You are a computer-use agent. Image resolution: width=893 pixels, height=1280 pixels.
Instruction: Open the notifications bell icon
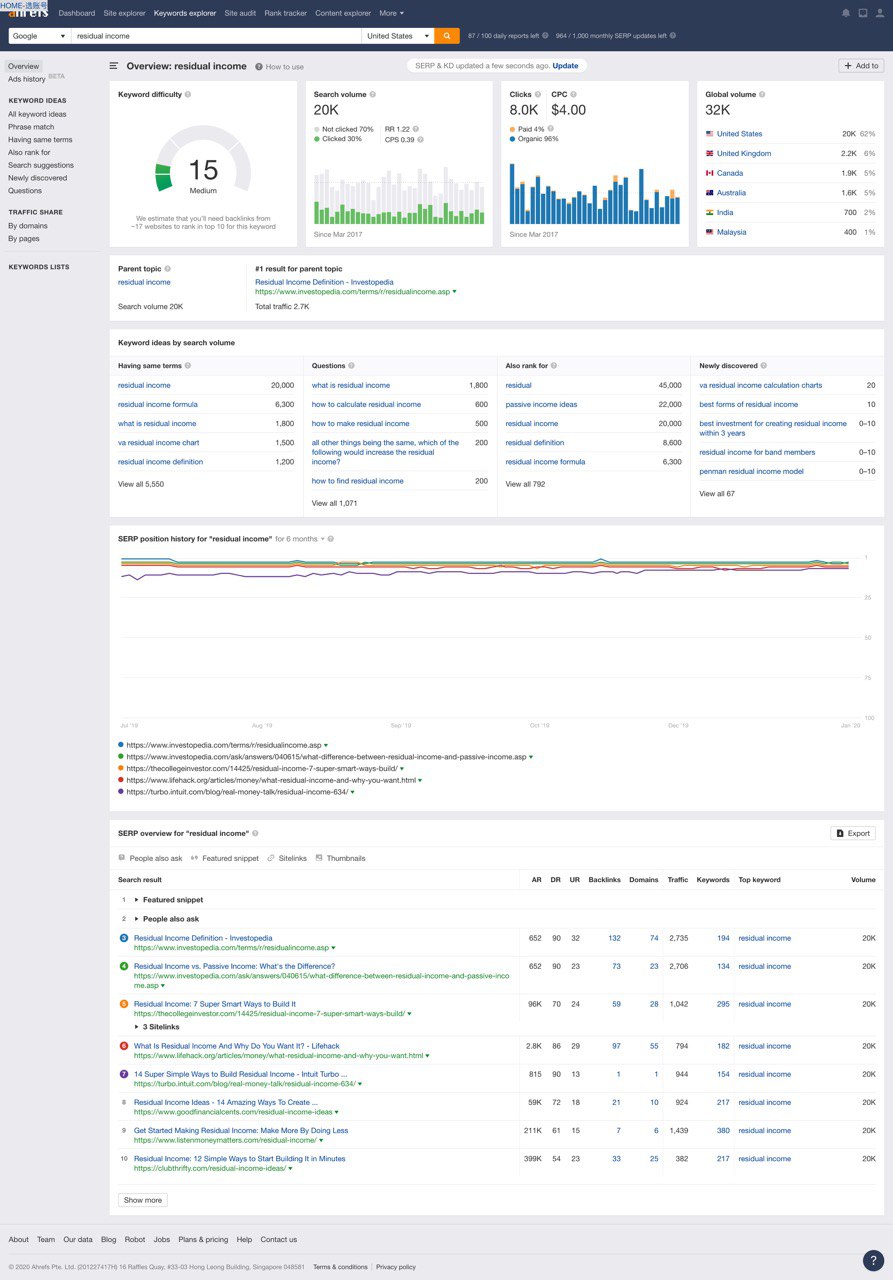(846, 13)
